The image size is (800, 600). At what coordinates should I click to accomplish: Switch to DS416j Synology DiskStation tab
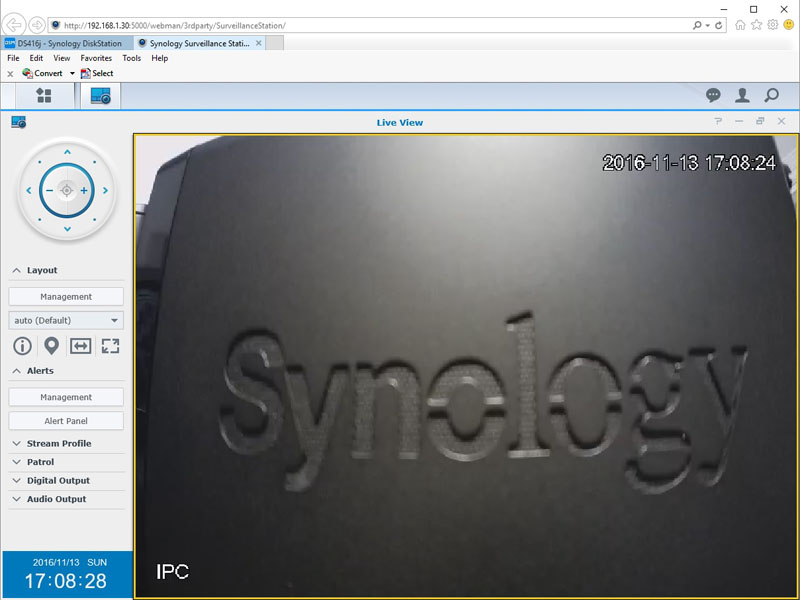[67, 43]
